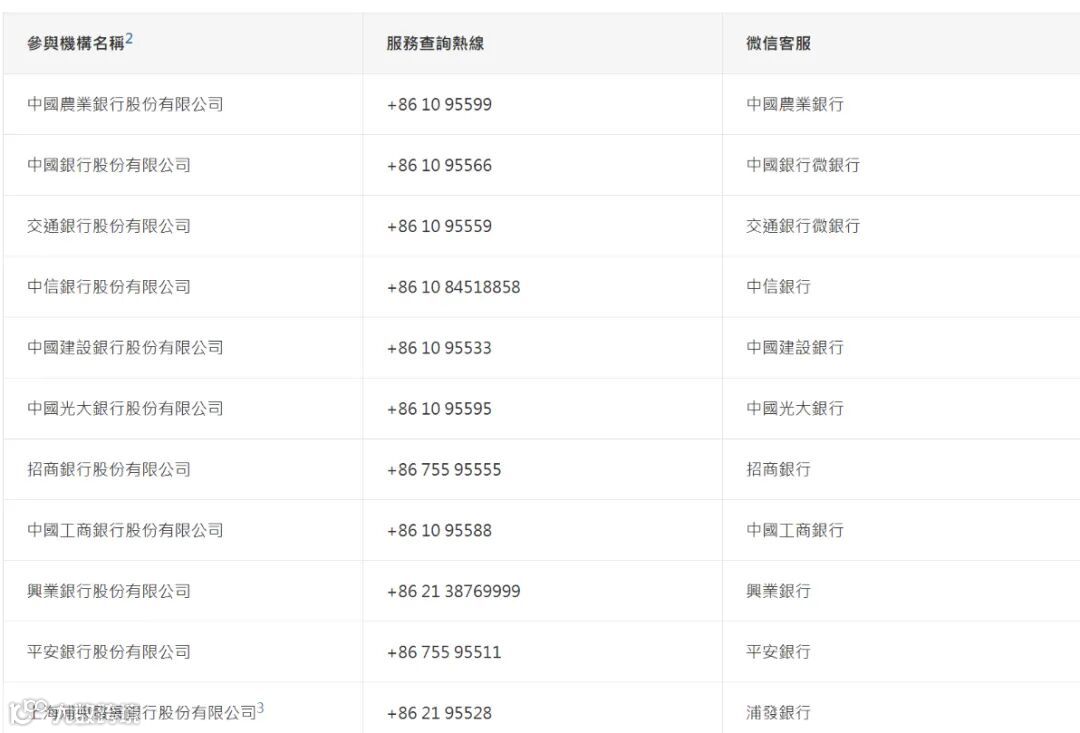
Task: Select WeChat name 中國農業銀行
Action: coord(795,104)
